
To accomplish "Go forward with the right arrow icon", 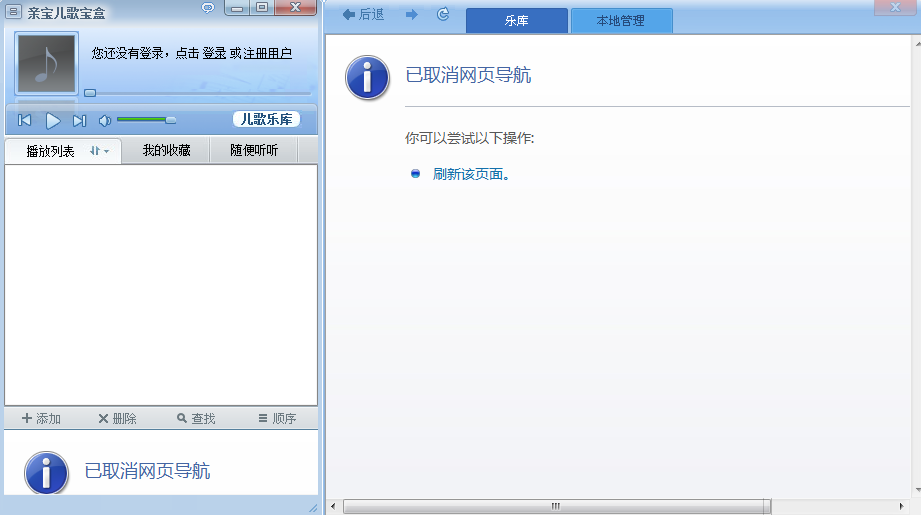I will pyautogui.click(x=412, y=15).
